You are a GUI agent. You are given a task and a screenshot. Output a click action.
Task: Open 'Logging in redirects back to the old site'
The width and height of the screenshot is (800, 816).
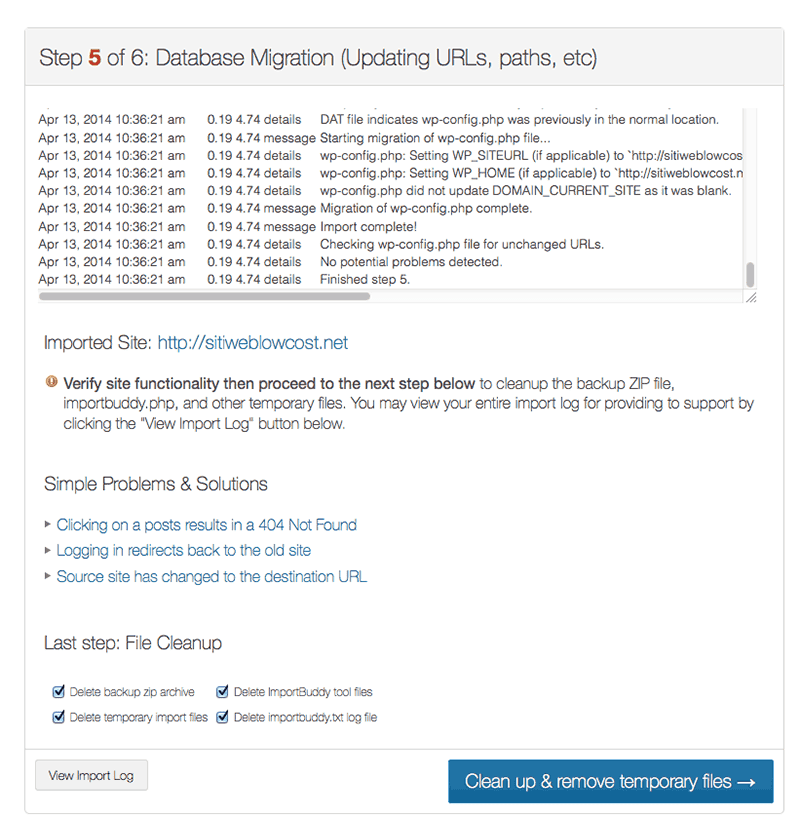coord(184,550)
